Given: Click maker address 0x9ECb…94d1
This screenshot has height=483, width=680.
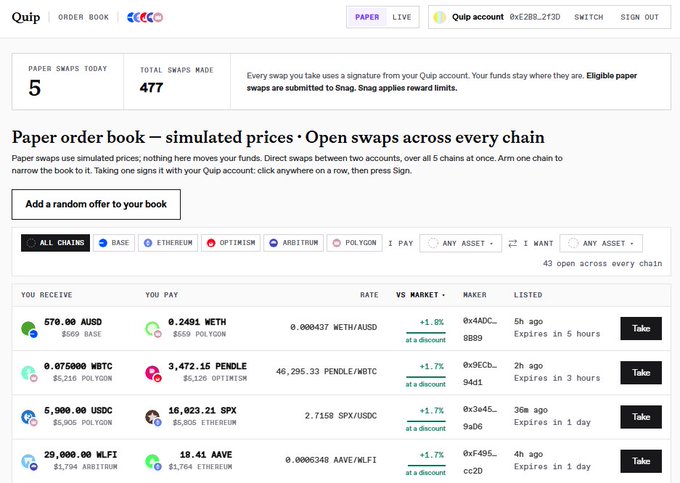Looking at the screenshot, I should coord(480,374).
